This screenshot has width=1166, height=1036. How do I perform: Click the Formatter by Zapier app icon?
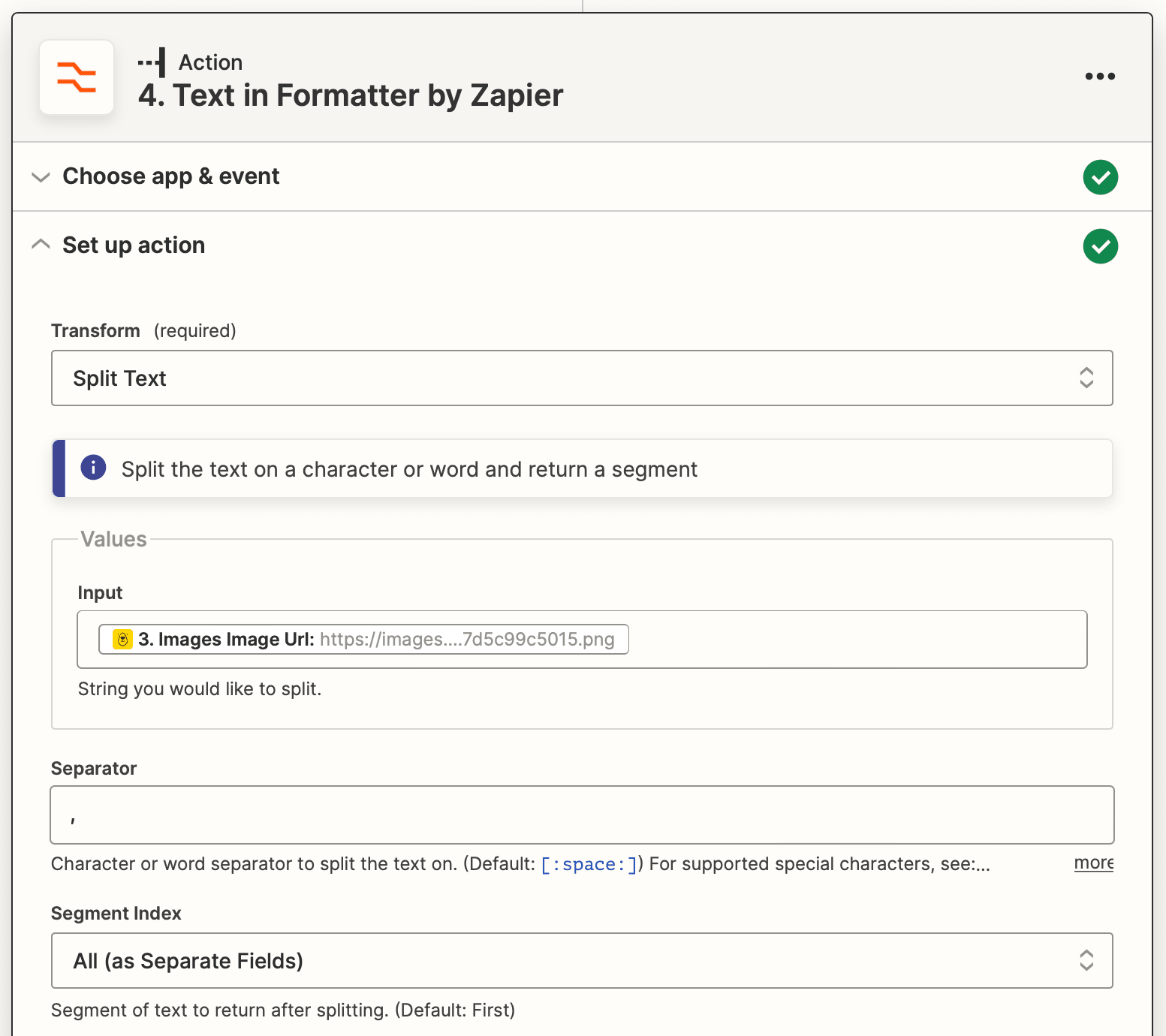click(77, 77)
